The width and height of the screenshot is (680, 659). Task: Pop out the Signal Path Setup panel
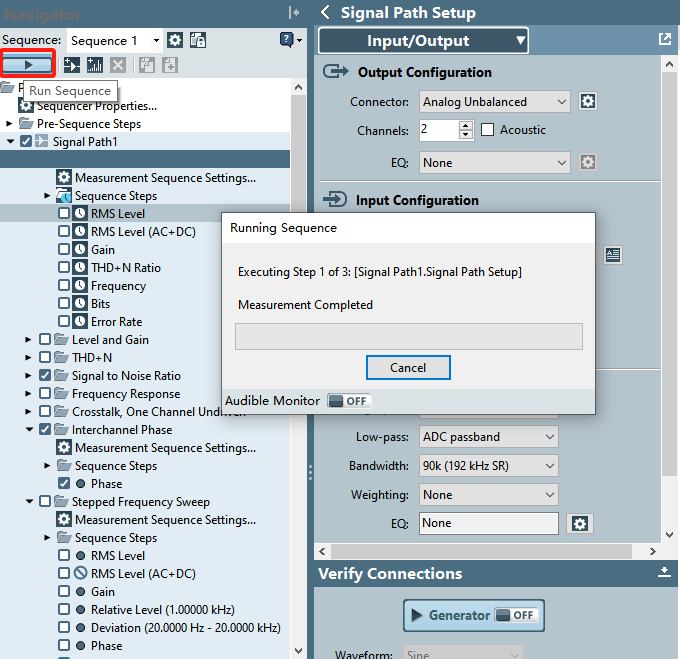pos(665,40)
